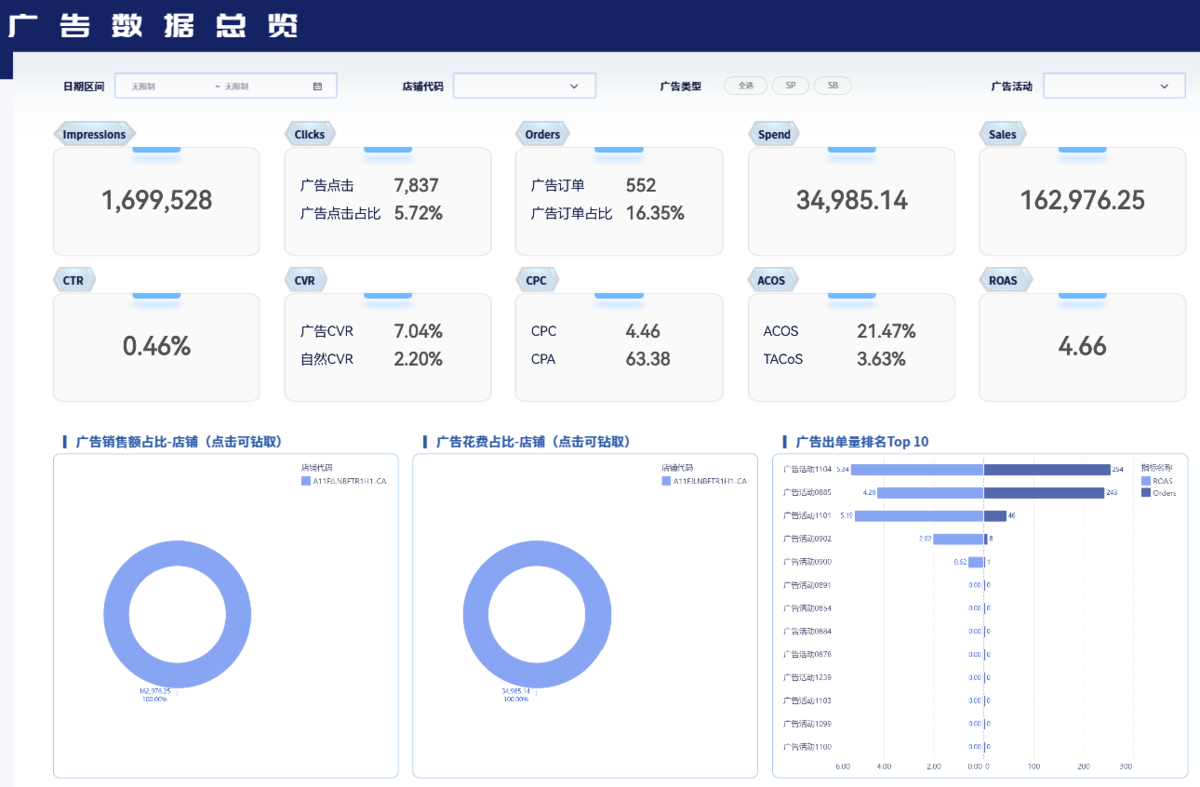Select the Clicks card tag

tap(310, 134)
